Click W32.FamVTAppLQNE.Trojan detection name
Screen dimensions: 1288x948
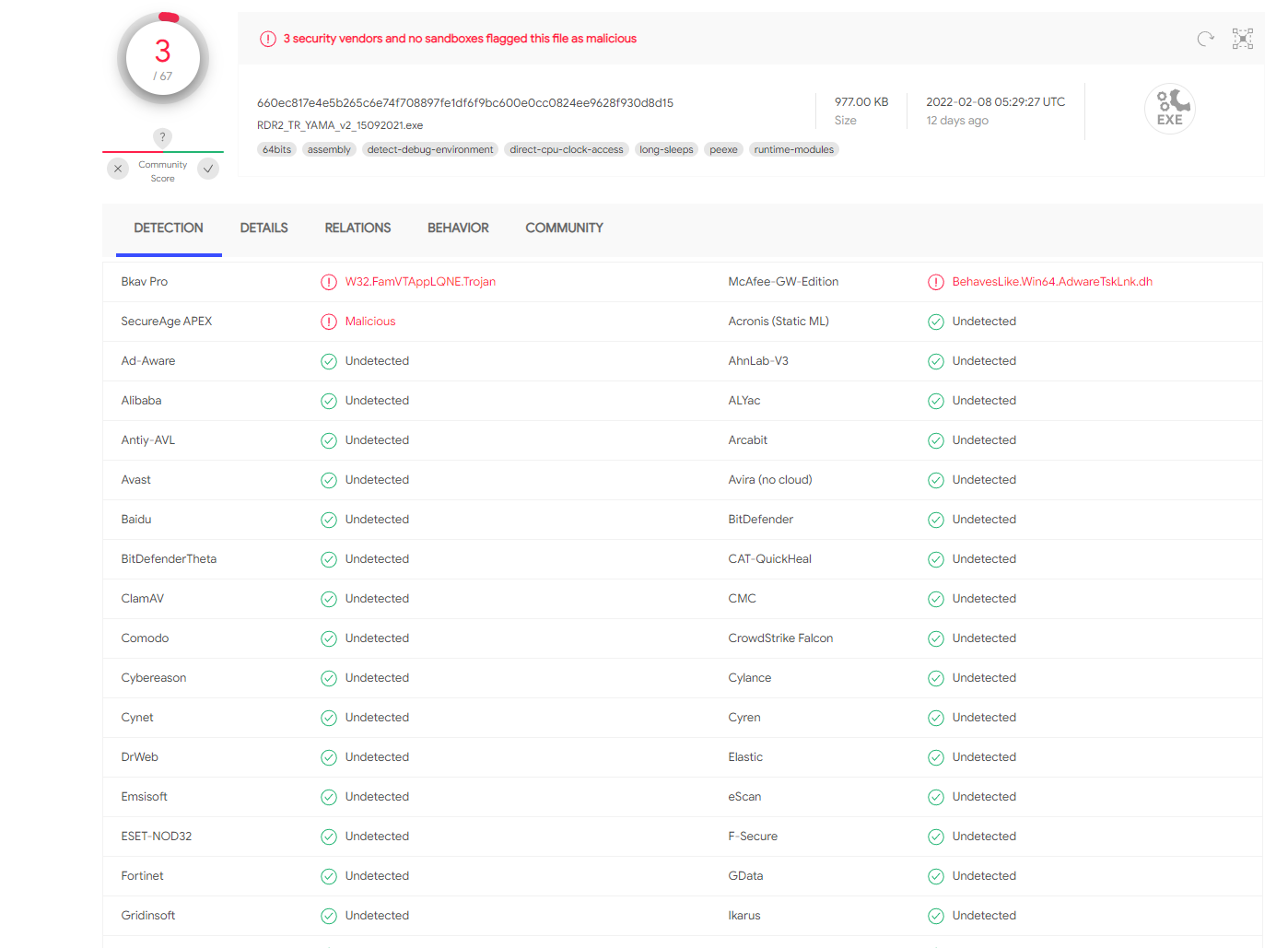pyautogui.click(x=420, y=282)
